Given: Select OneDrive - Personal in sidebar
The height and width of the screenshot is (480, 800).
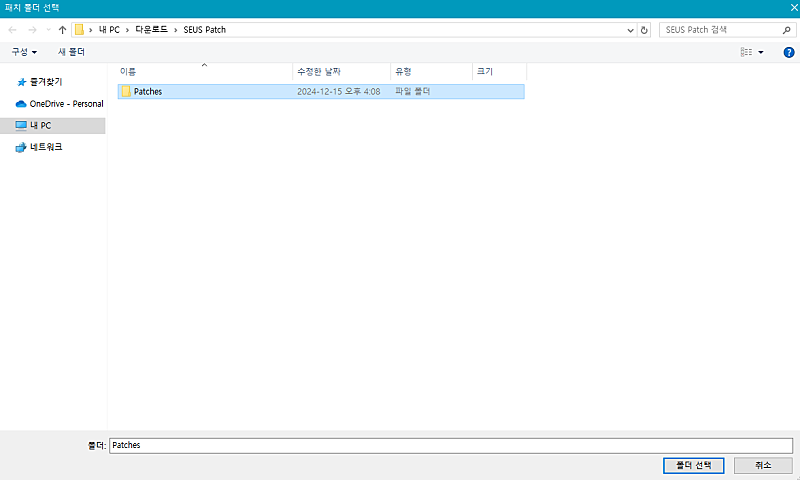Looking at the screenshot, I should (60, 104).
